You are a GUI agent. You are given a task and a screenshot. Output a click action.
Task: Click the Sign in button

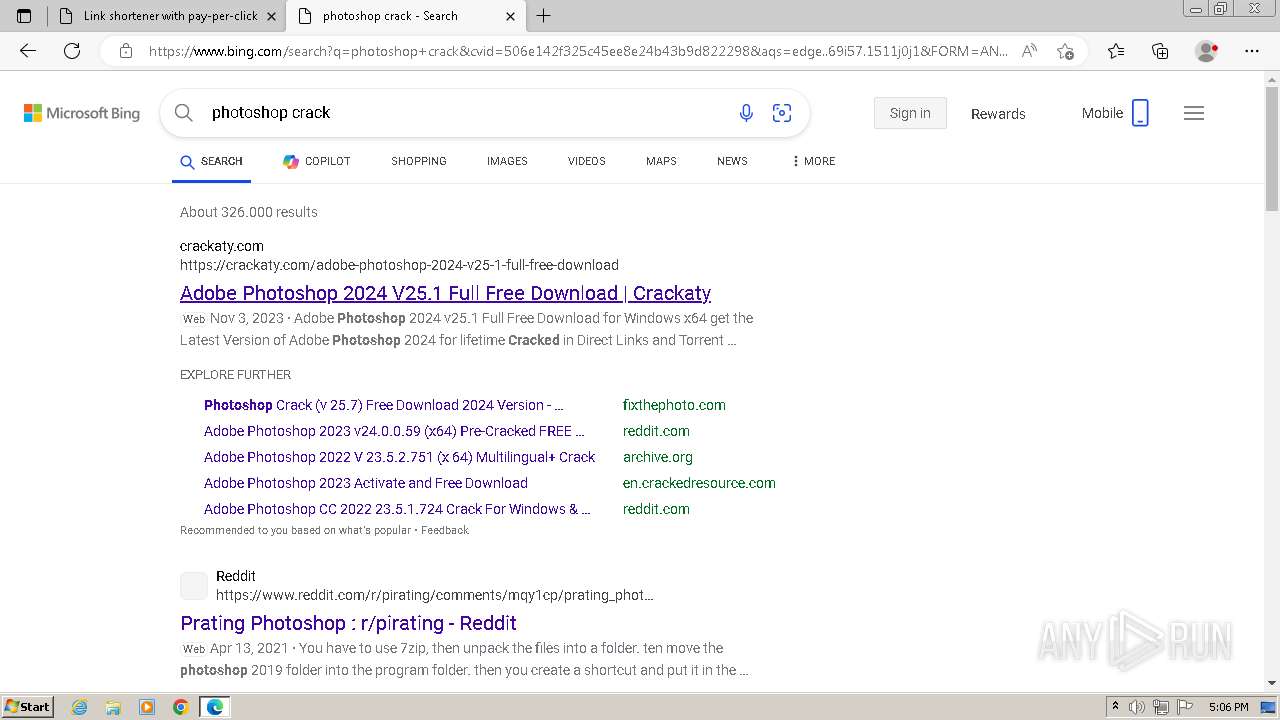(x=910, y=113)
